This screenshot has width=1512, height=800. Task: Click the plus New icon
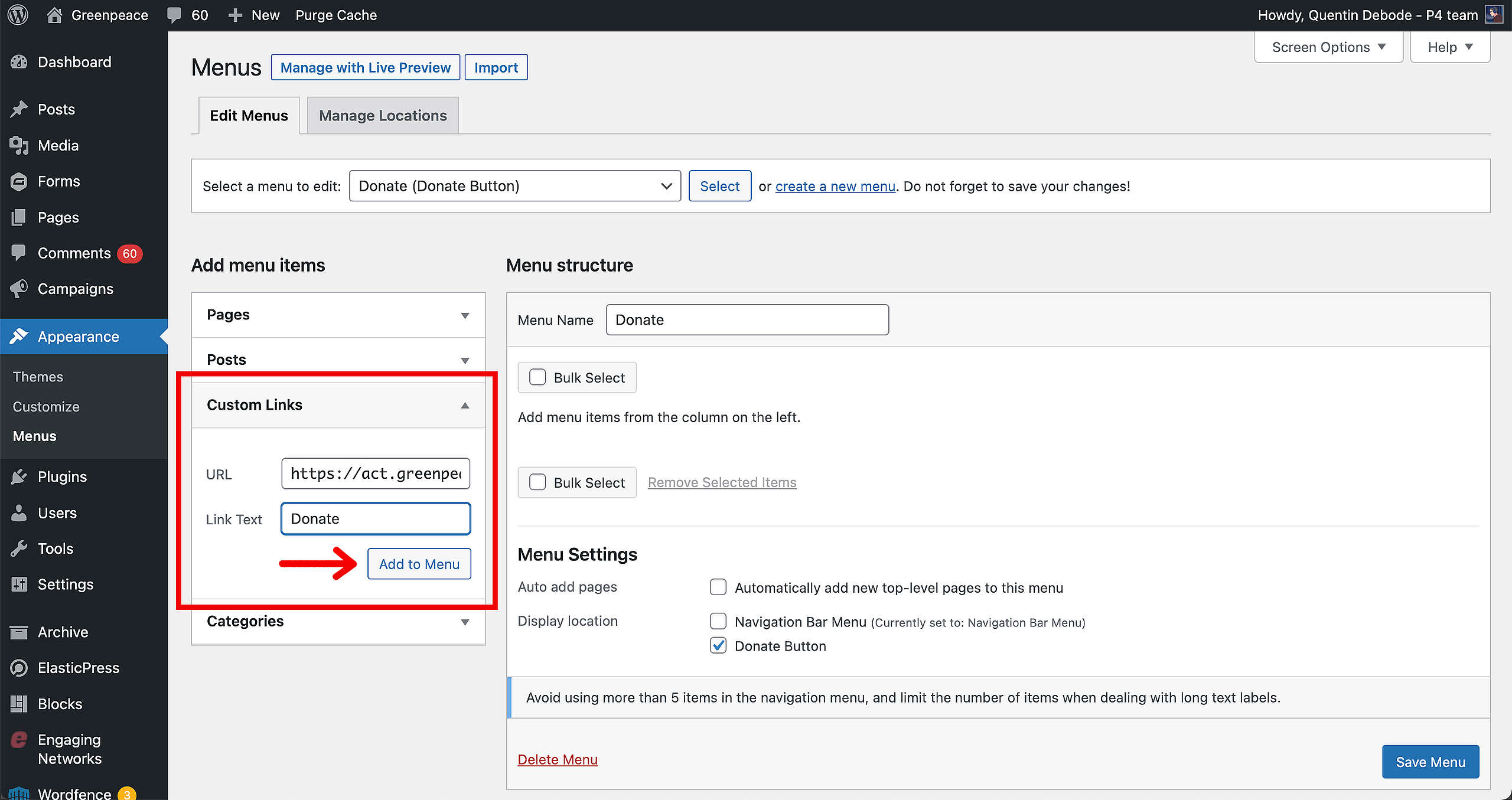click(235, 15)
